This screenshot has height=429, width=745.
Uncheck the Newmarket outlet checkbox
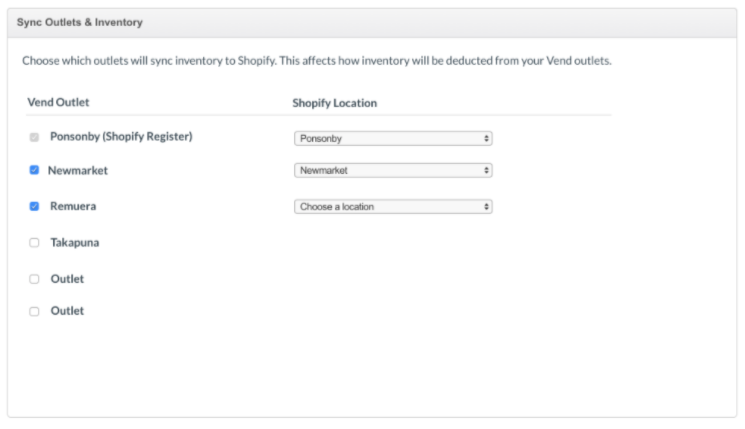coord(34,171)
